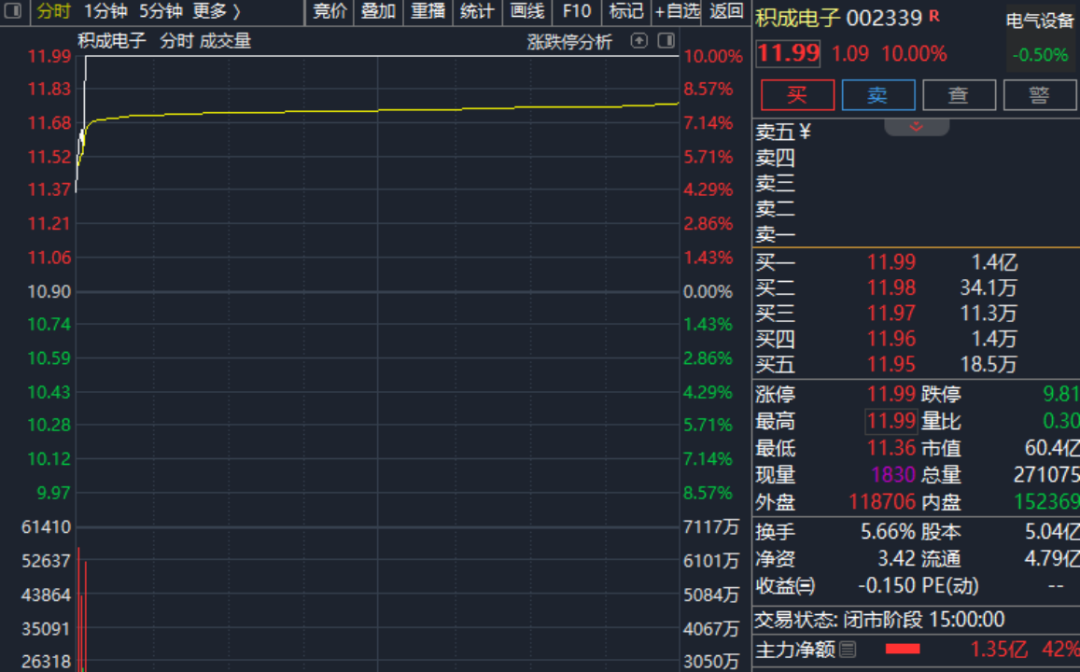Switch to the 5分钟 chart tab
Viewport: 1080px width, 672px height.
161,11
